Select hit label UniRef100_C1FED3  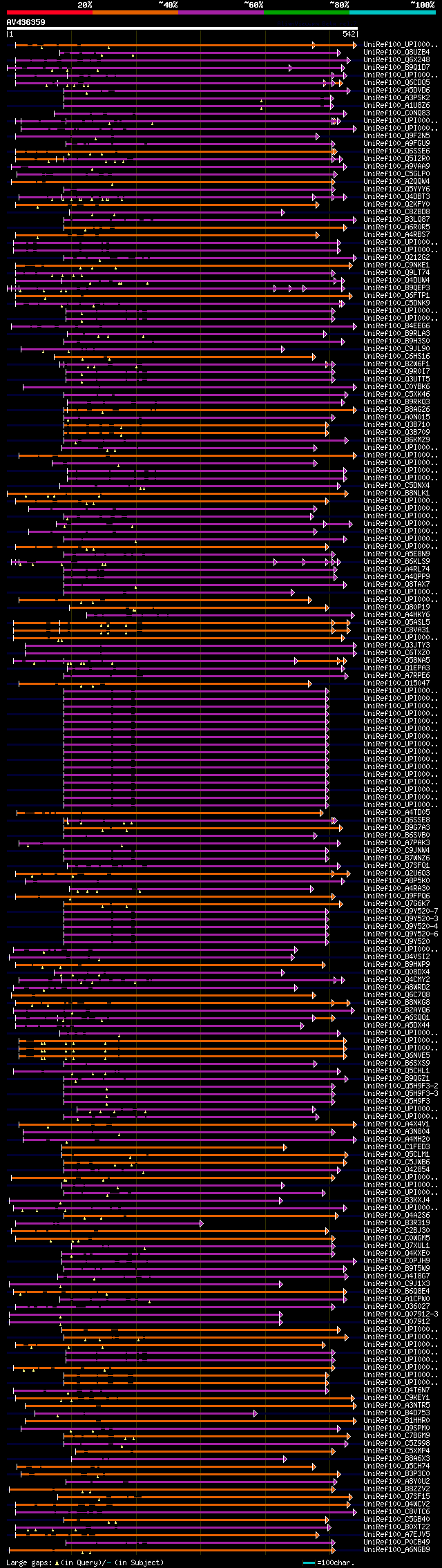tap(396, 1147)
